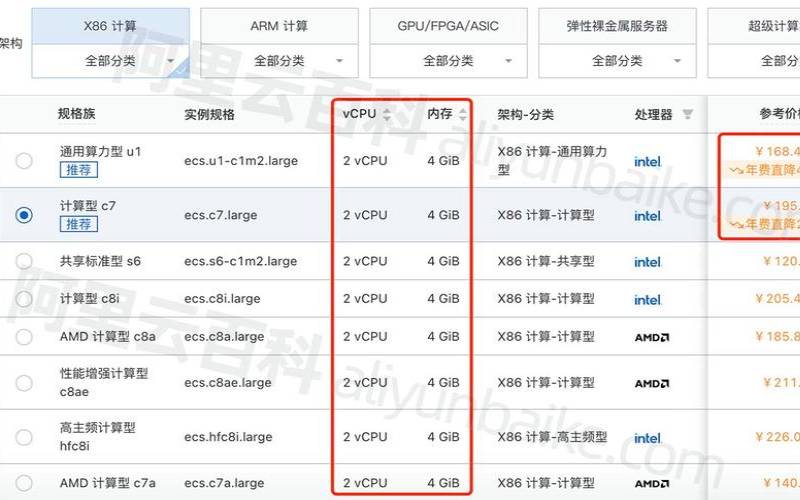Image resolution: width=800 pixels, height=500 pixels.
Task: Sort table by vCPU column arrows
Action: click(x=387, y=114)
